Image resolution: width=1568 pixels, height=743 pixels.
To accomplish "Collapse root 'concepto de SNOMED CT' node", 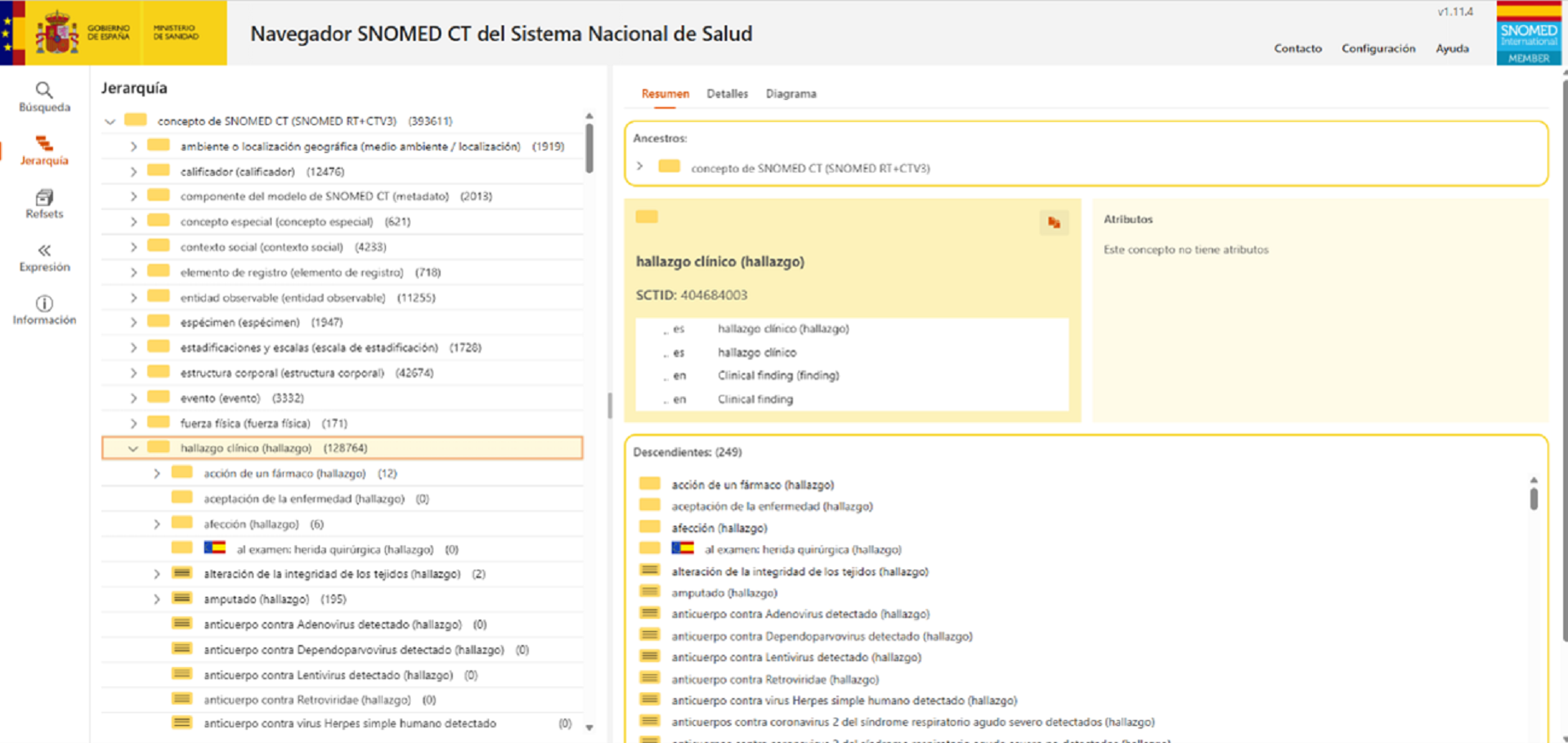I will 110,121.
